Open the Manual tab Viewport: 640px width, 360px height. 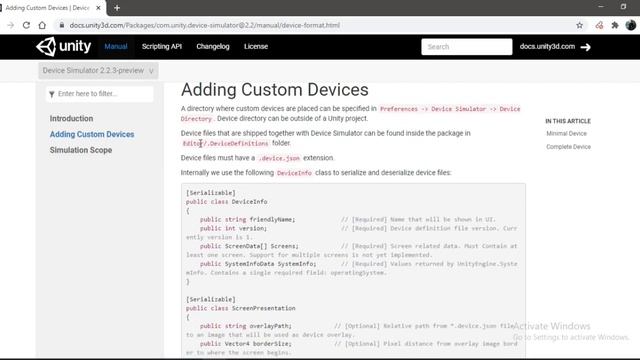[x=116, y=47]
